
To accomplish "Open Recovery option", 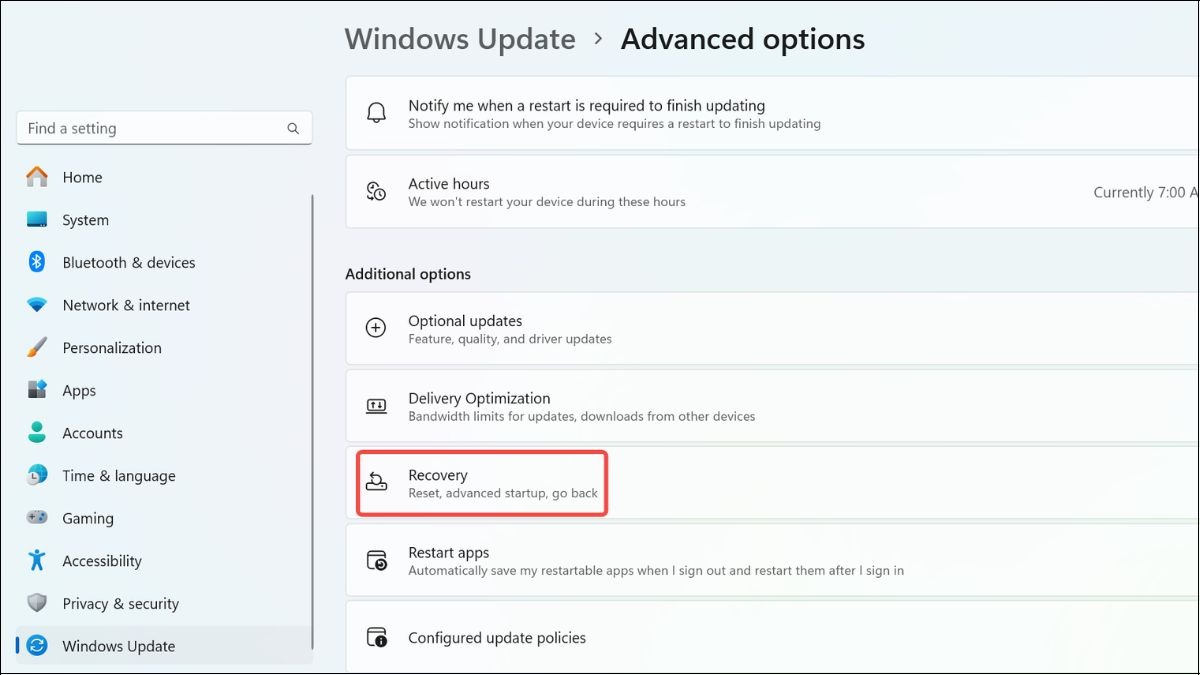I will click(x=772, y=483).
